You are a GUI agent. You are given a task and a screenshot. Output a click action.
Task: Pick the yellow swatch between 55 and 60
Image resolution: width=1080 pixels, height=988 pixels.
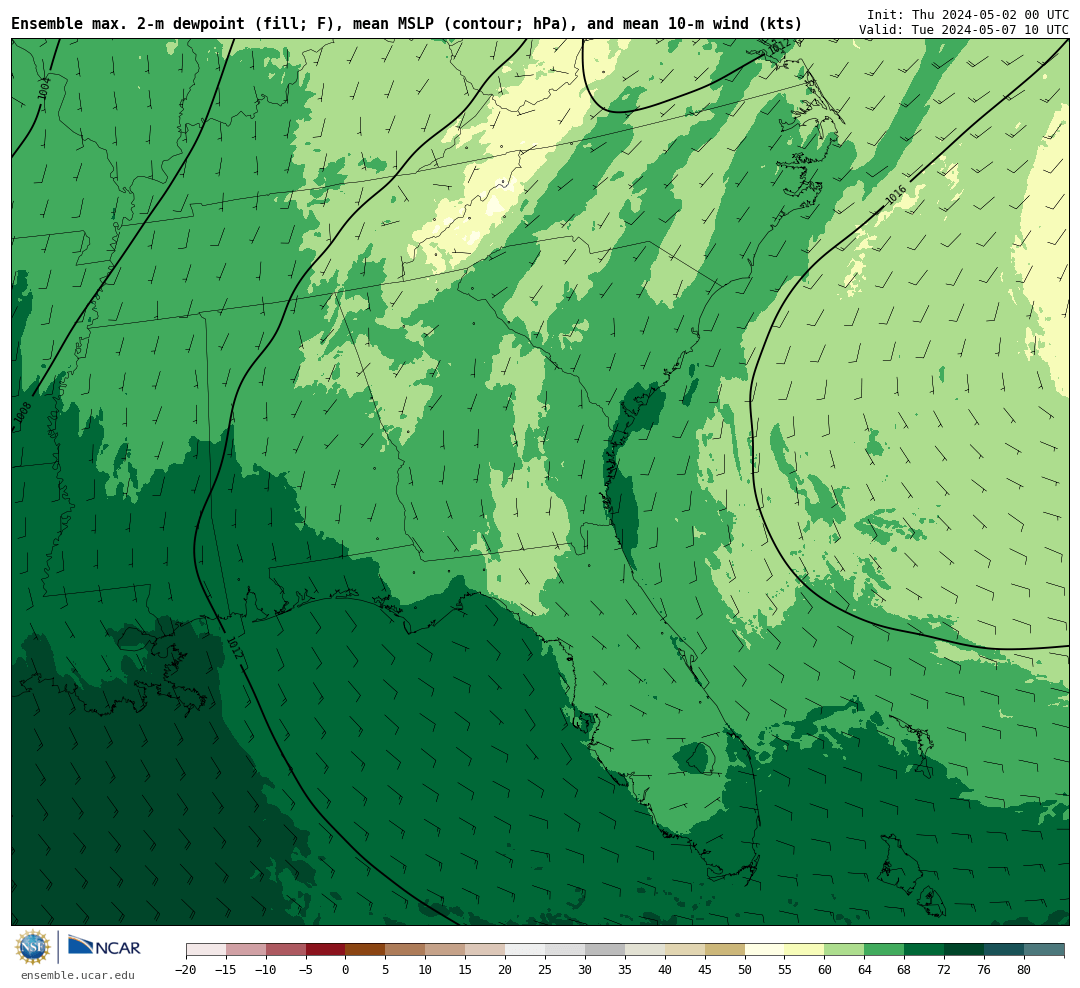[805, 950]
